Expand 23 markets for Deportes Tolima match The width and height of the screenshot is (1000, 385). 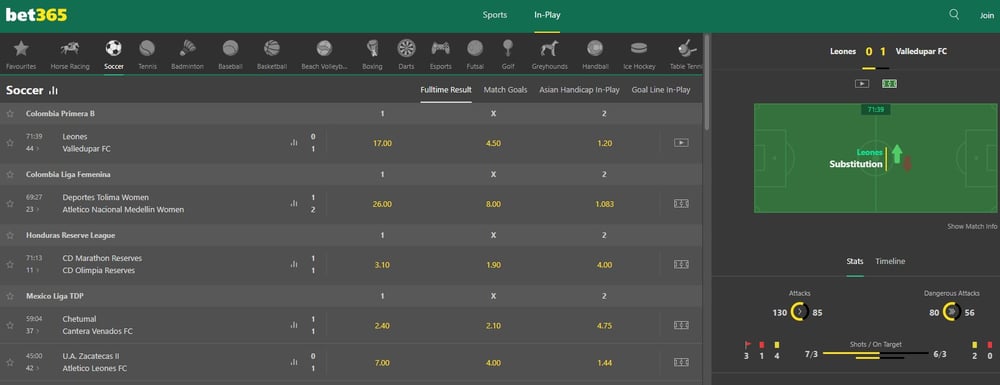coord(32,210)
